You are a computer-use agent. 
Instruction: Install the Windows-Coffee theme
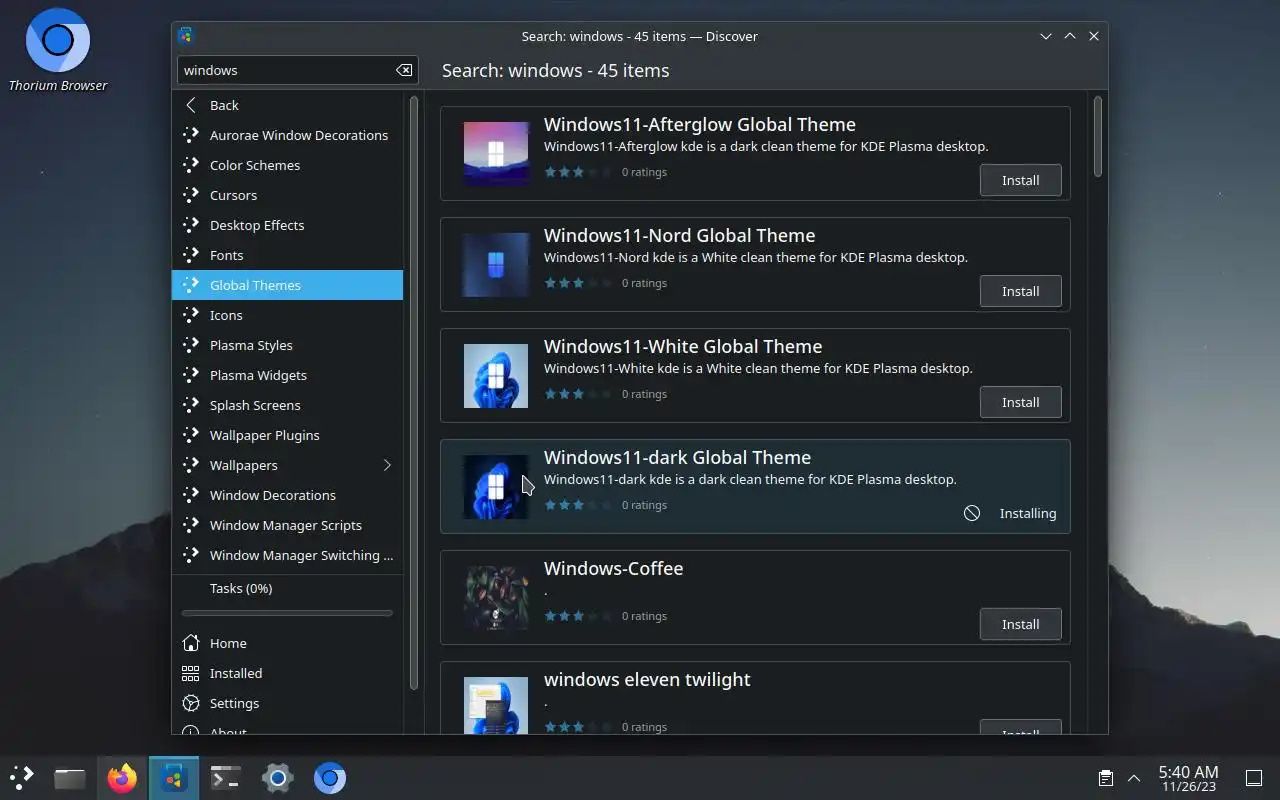1020,624
